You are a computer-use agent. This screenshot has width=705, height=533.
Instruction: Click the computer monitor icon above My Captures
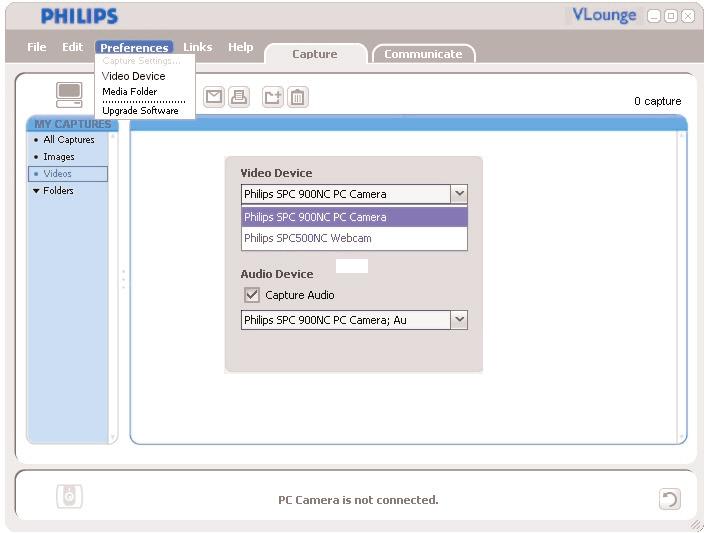click(69, 95)
